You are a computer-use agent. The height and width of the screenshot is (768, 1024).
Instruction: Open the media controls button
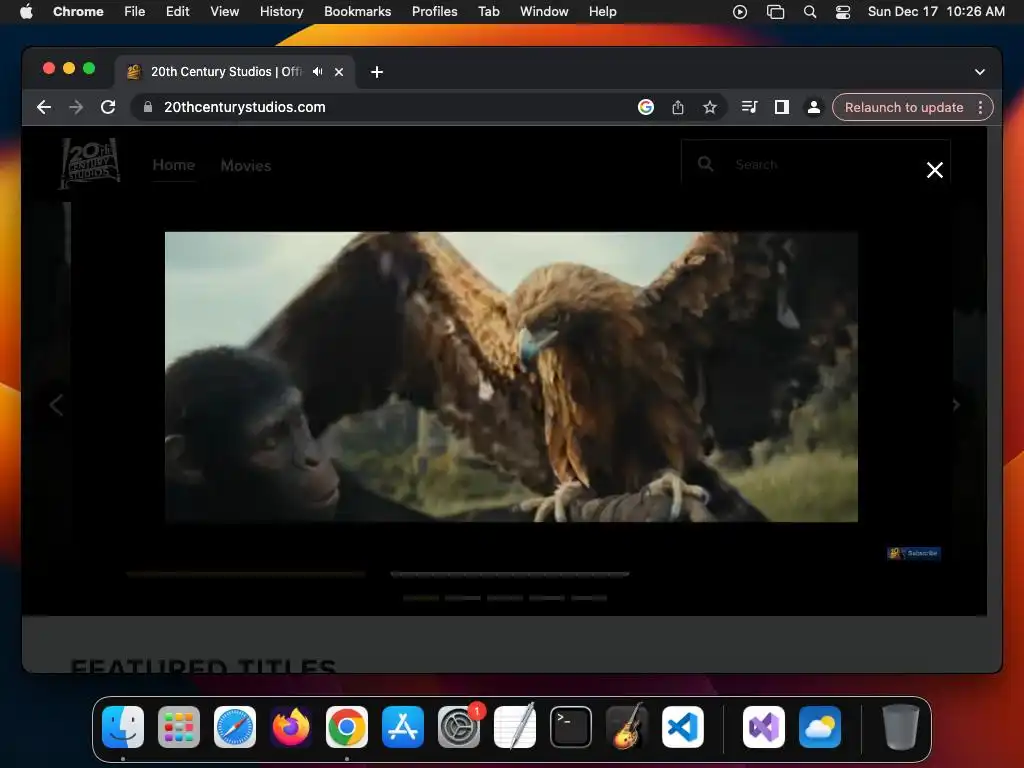750,107
